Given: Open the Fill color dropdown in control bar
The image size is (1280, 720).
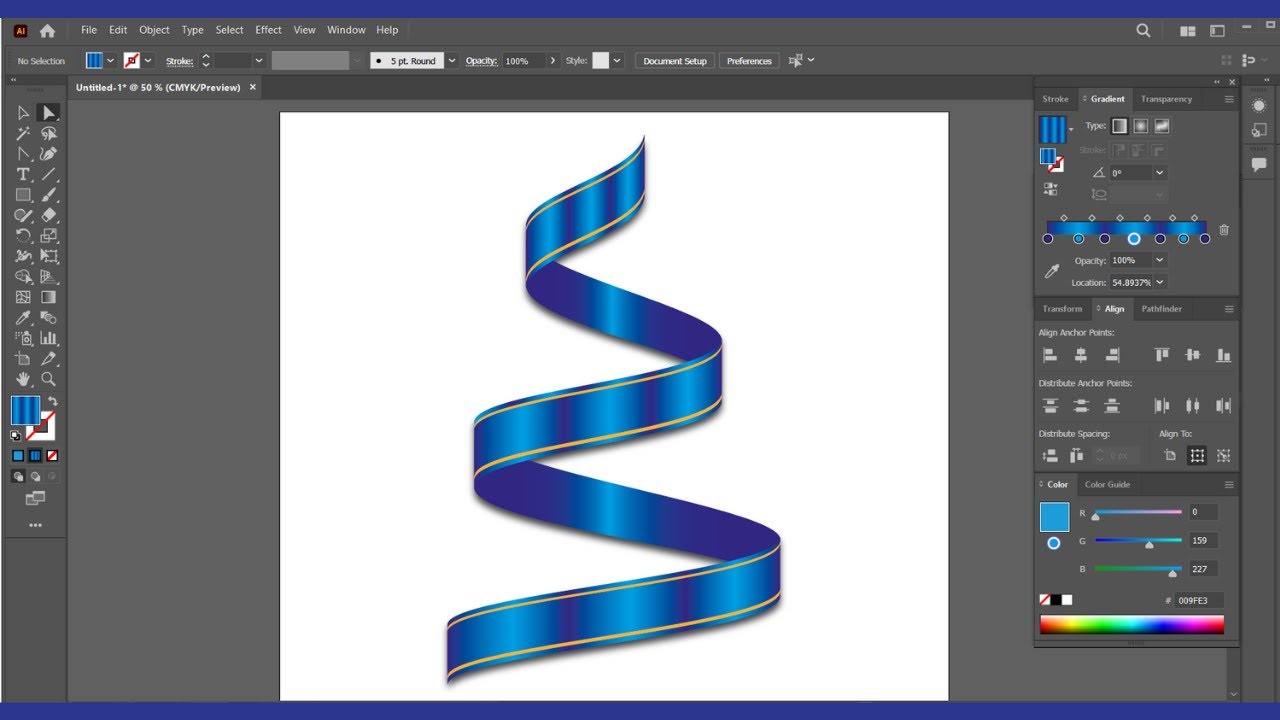Looking at the screenshot, I should pos(110,61).
